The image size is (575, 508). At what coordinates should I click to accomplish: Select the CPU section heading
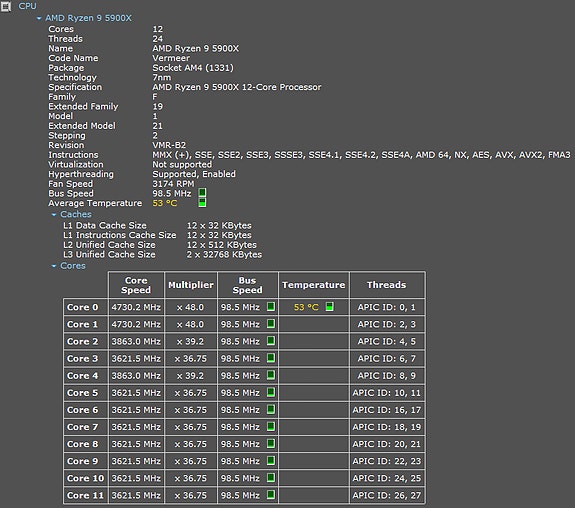click(28, 6)
